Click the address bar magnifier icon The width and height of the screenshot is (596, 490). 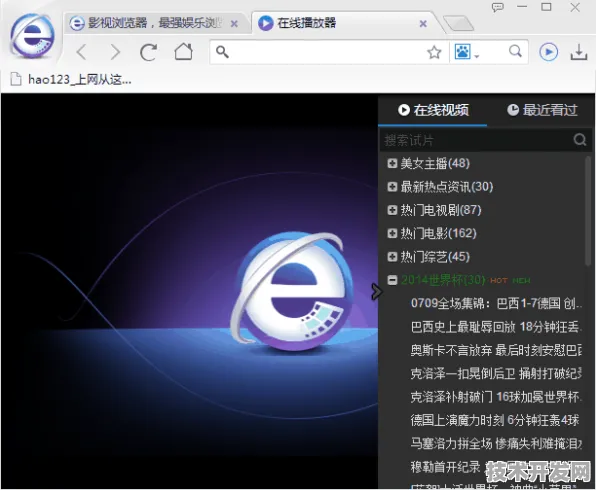pyautogui.click(x=222, y=52)
